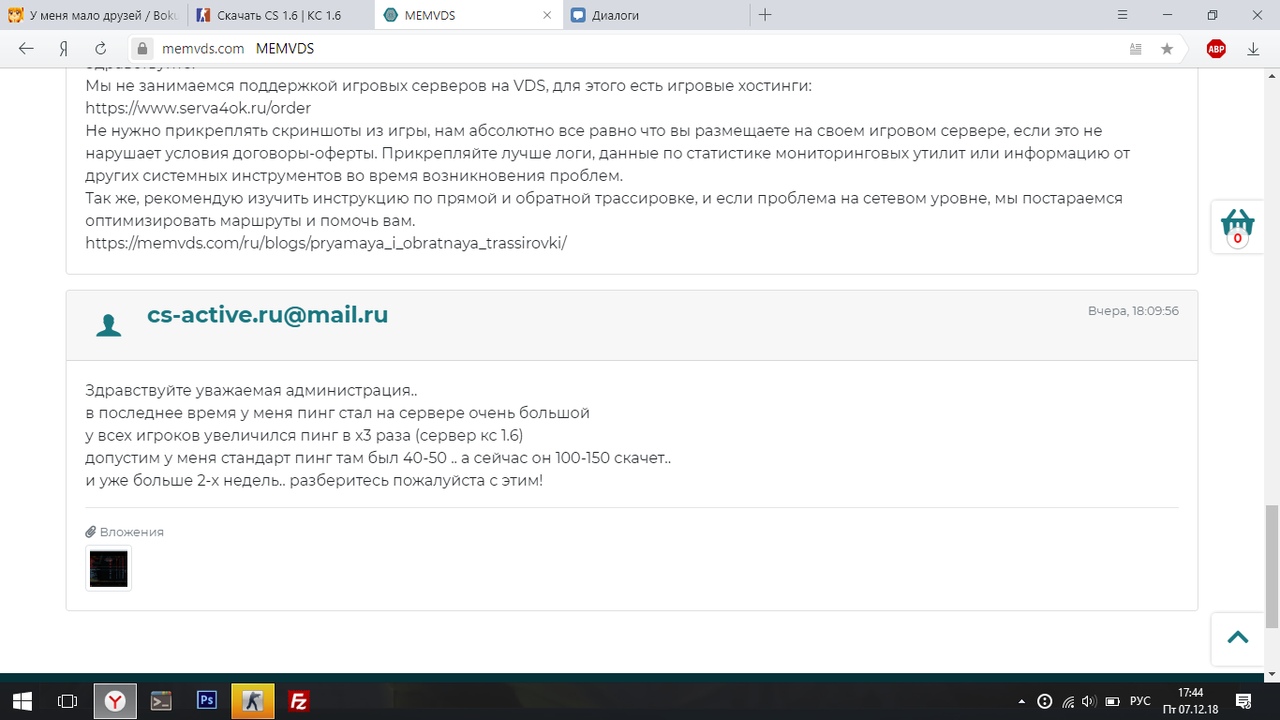Enable reader mode icon

pyautogui.click(x=1136, y=48)
